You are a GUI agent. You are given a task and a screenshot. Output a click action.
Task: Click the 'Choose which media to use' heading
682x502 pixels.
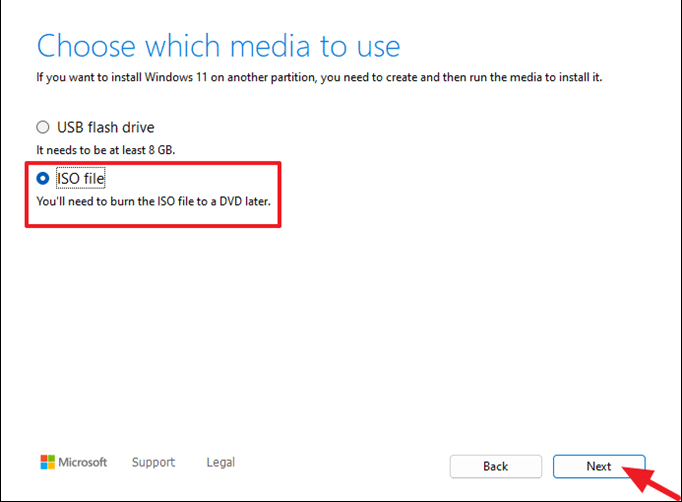pos(218,46)
